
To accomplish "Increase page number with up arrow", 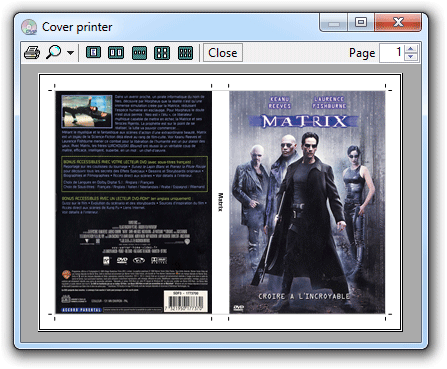I will pyautogui.click(x=411, y=49).
